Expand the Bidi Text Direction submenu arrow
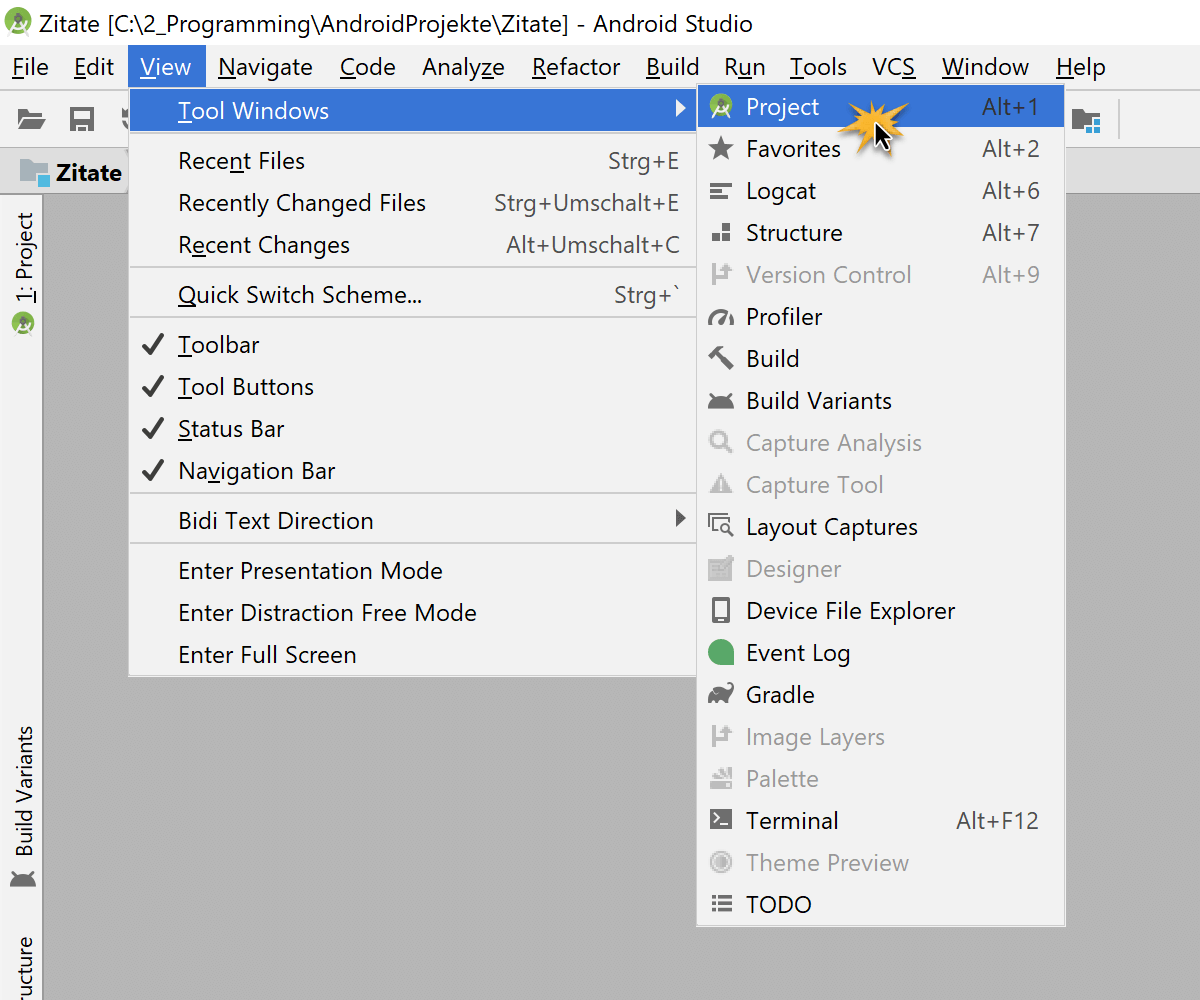Screen dimensions: 1200x1000 pos(681,518)
